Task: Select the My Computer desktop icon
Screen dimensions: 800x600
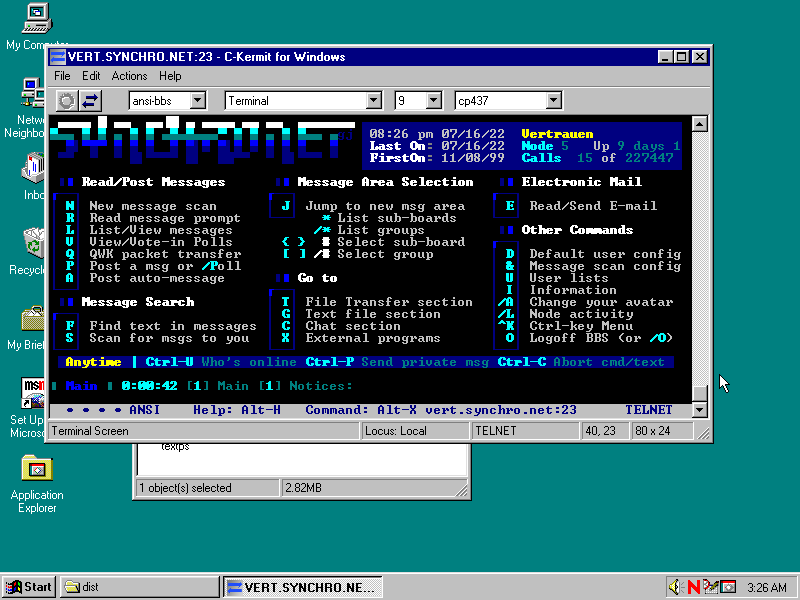Action: click(37, 27)
